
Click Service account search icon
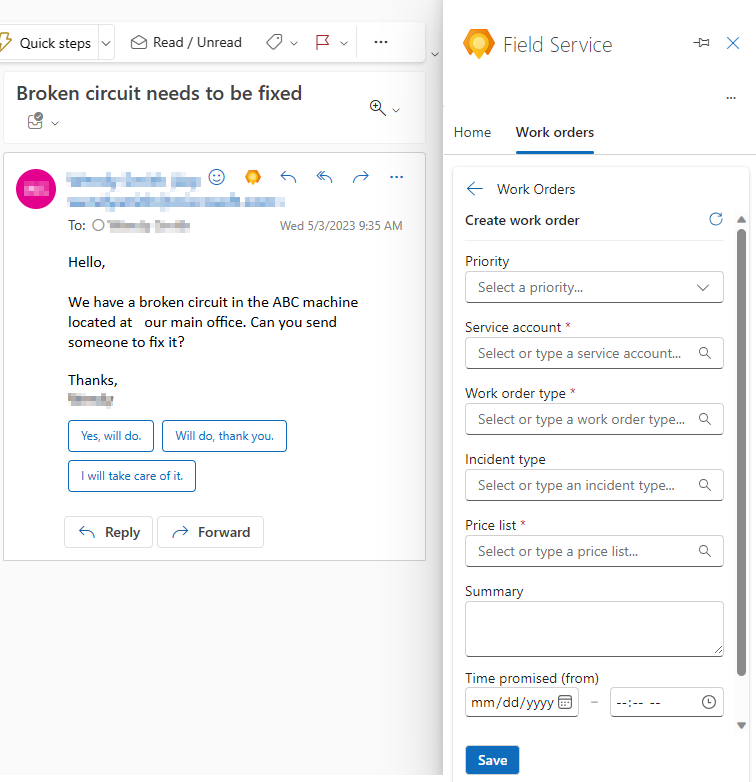(704, 353)
